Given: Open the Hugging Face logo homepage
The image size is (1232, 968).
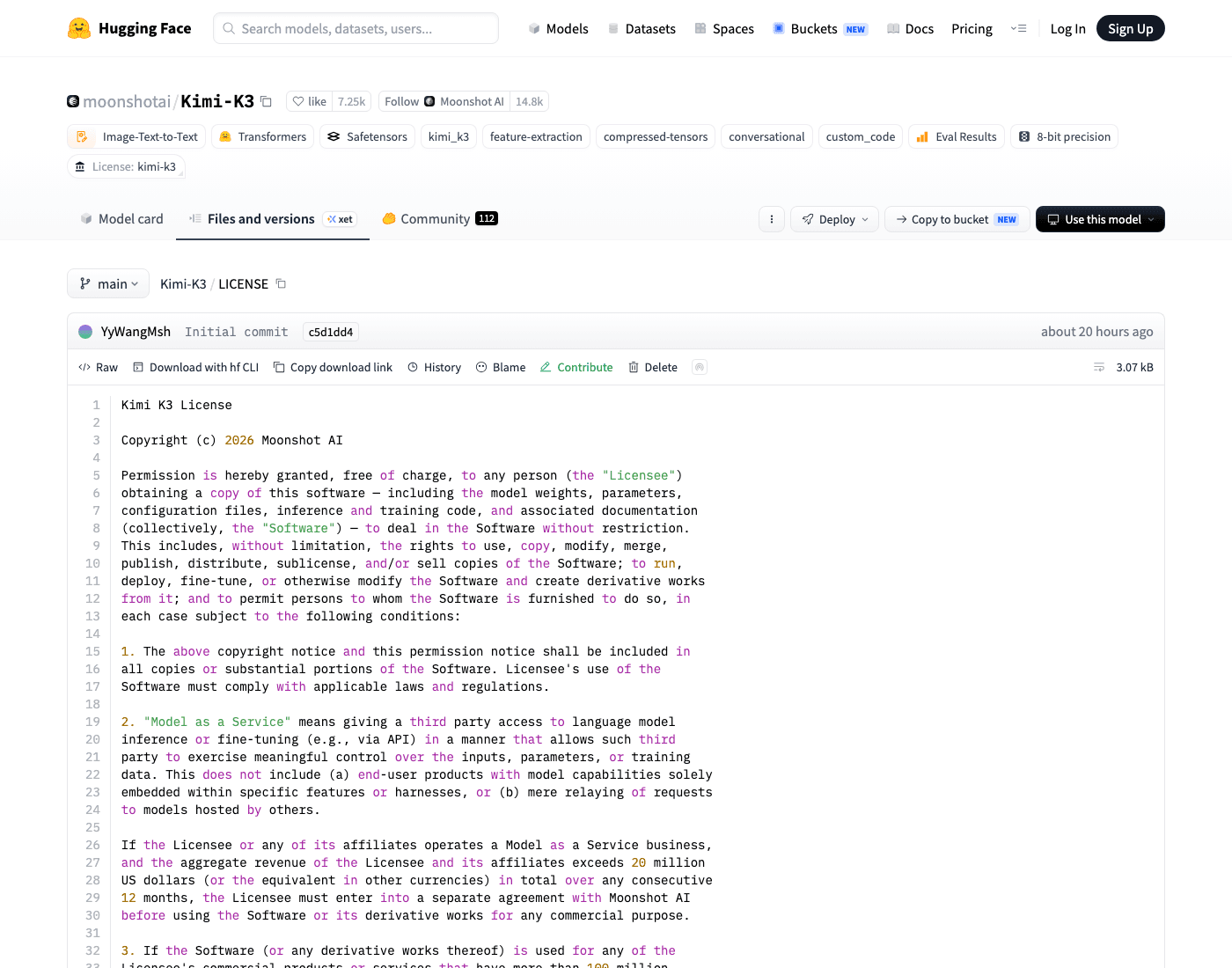Looking at the screenshot, I should click(129, 28).
